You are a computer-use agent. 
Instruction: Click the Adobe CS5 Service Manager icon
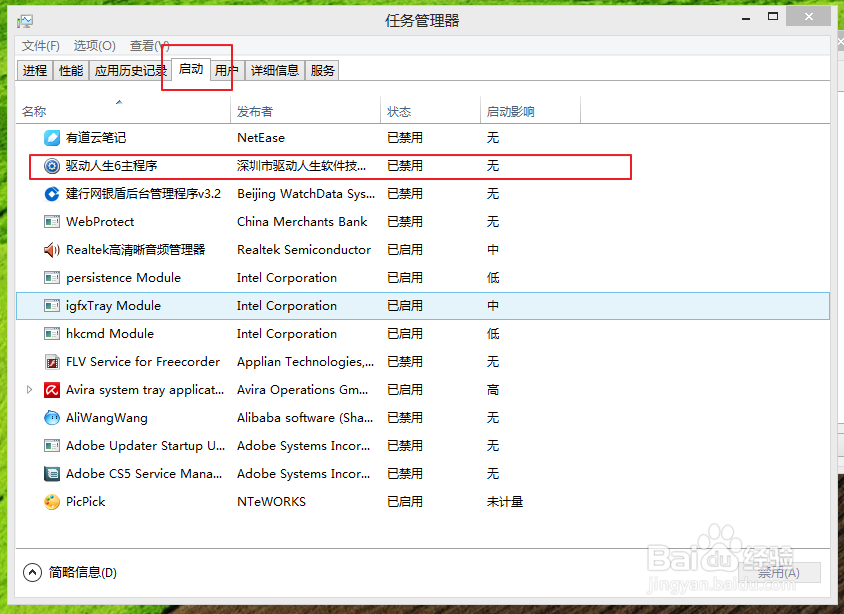click(52, 474)
